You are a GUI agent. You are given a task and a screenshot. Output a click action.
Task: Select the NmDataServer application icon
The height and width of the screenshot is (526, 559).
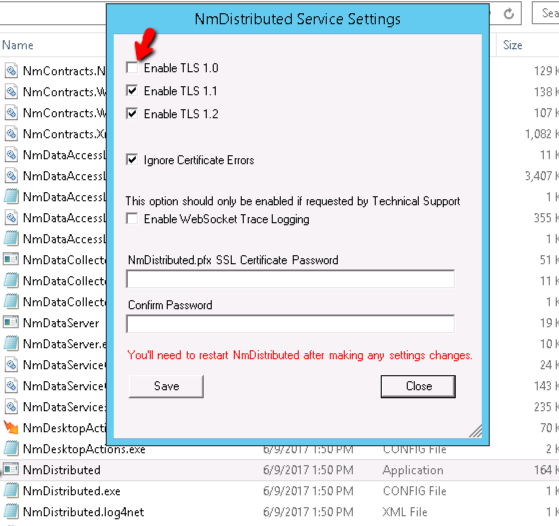coord(11,322)
